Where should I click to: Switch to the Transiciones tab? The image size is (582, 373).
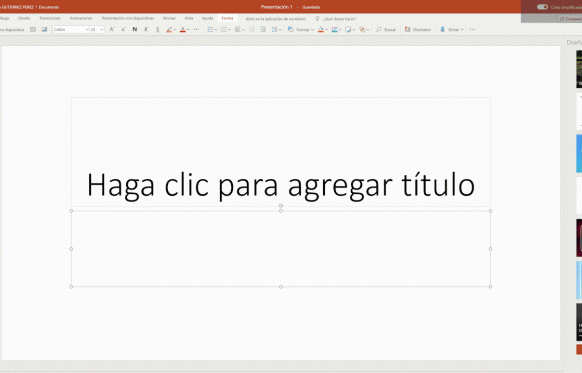pos(50,18)
